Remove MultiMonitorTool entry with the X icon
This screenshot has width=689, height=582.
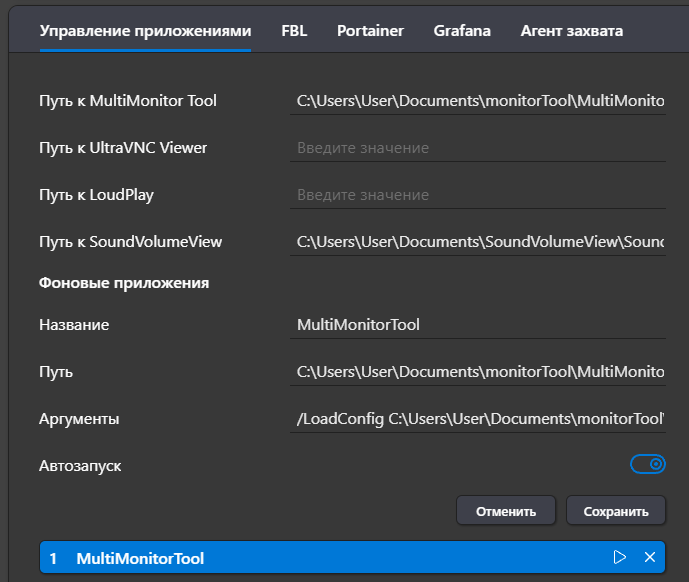(650, 557)
